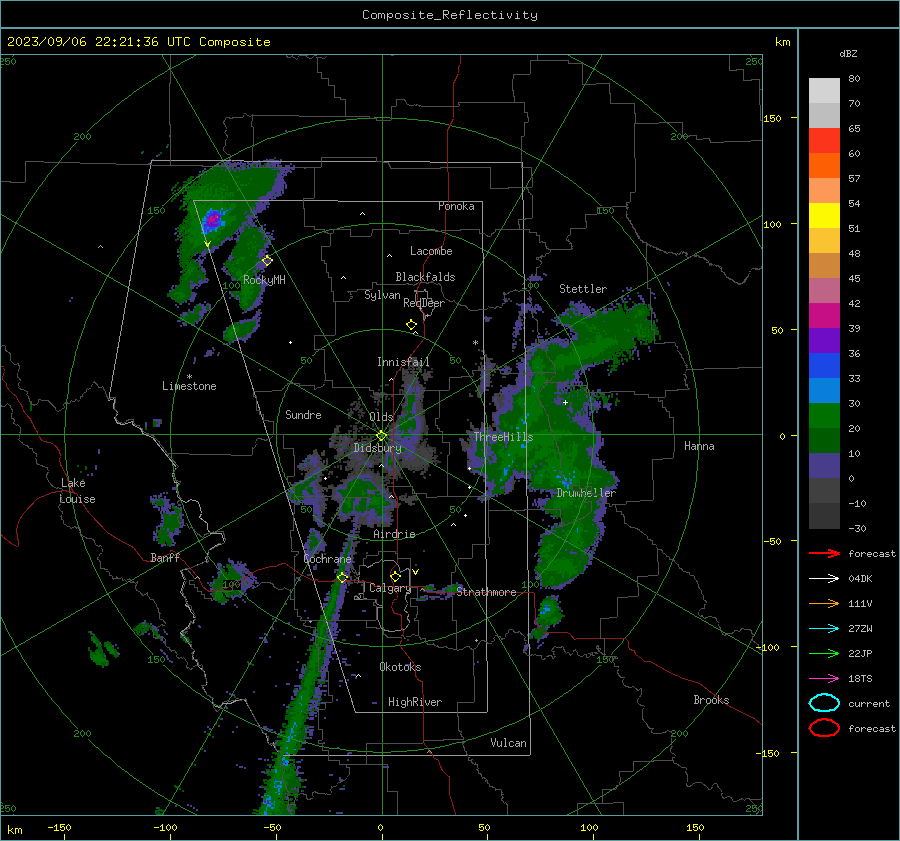Screen dimensions: 900x841
Task: Select the 42 dBZ magenta swatch
Action: [824, 315]
